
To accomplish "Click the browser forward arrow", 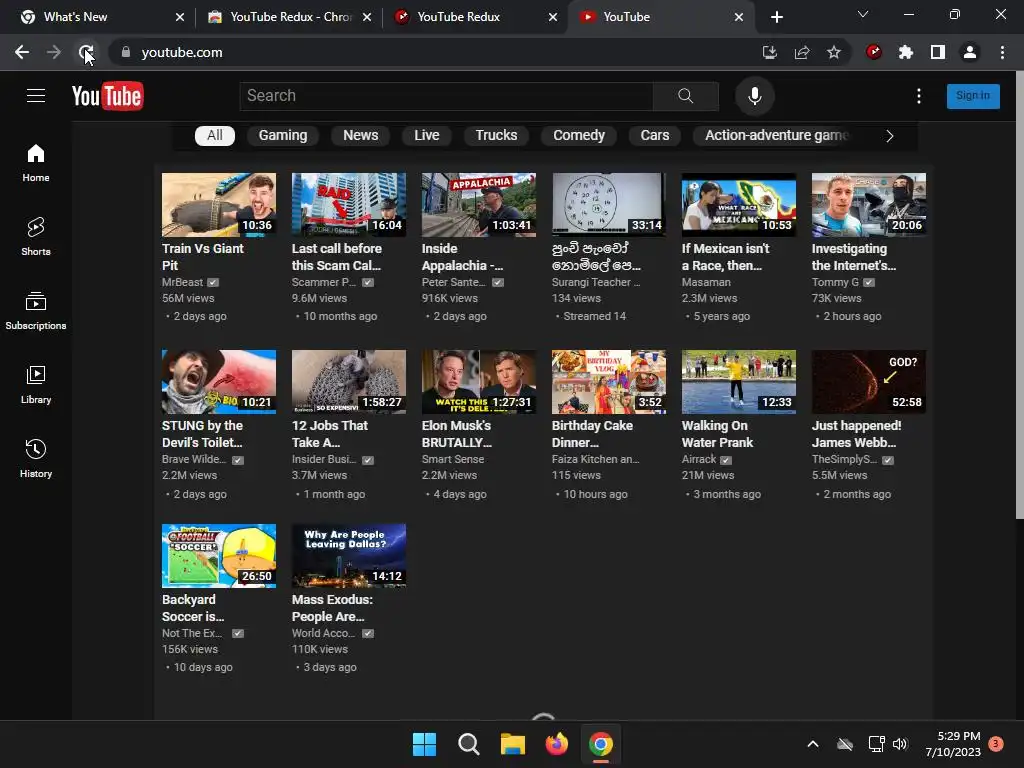I will click(54, 52).
